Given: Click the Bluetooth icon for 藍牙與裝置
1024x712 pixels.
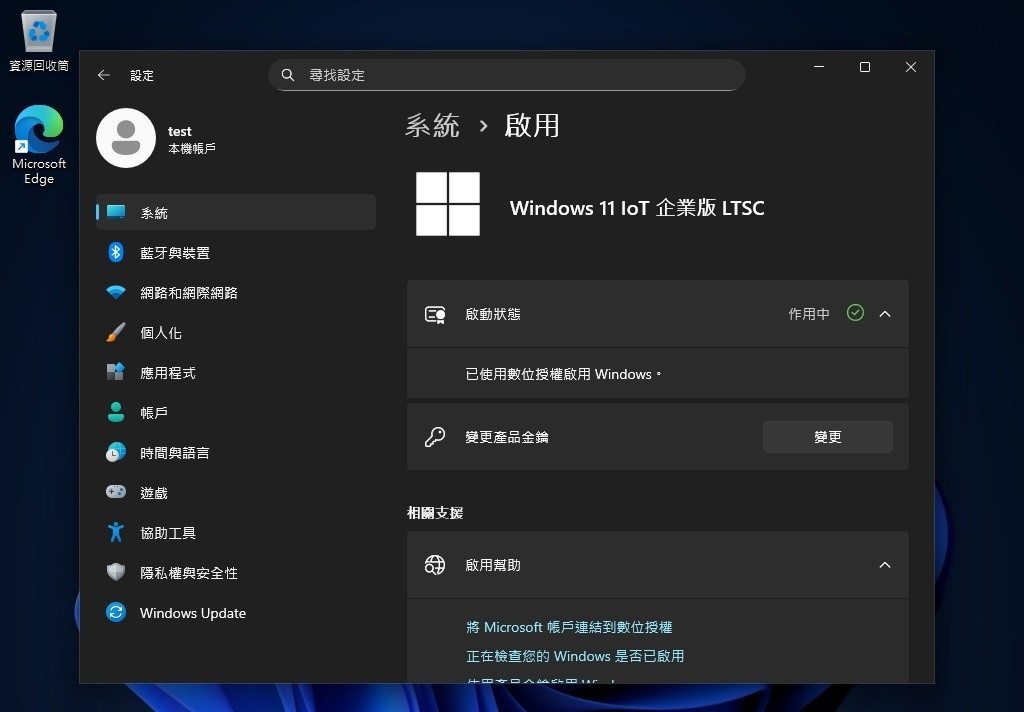Looking at the screenshot, I should [x=116, y=252].
